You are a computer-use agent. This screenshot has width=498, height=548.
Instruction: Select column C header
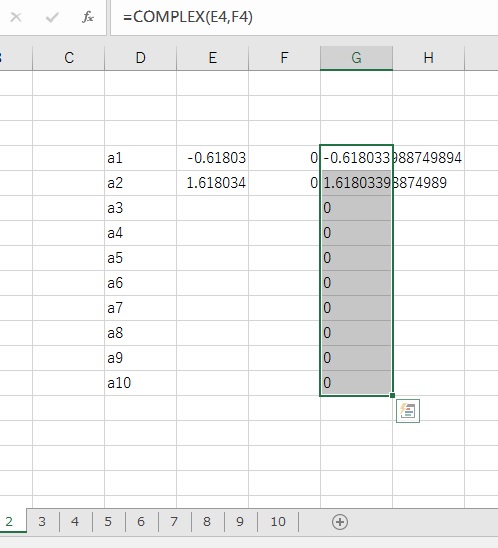click(x=69, y=58)
